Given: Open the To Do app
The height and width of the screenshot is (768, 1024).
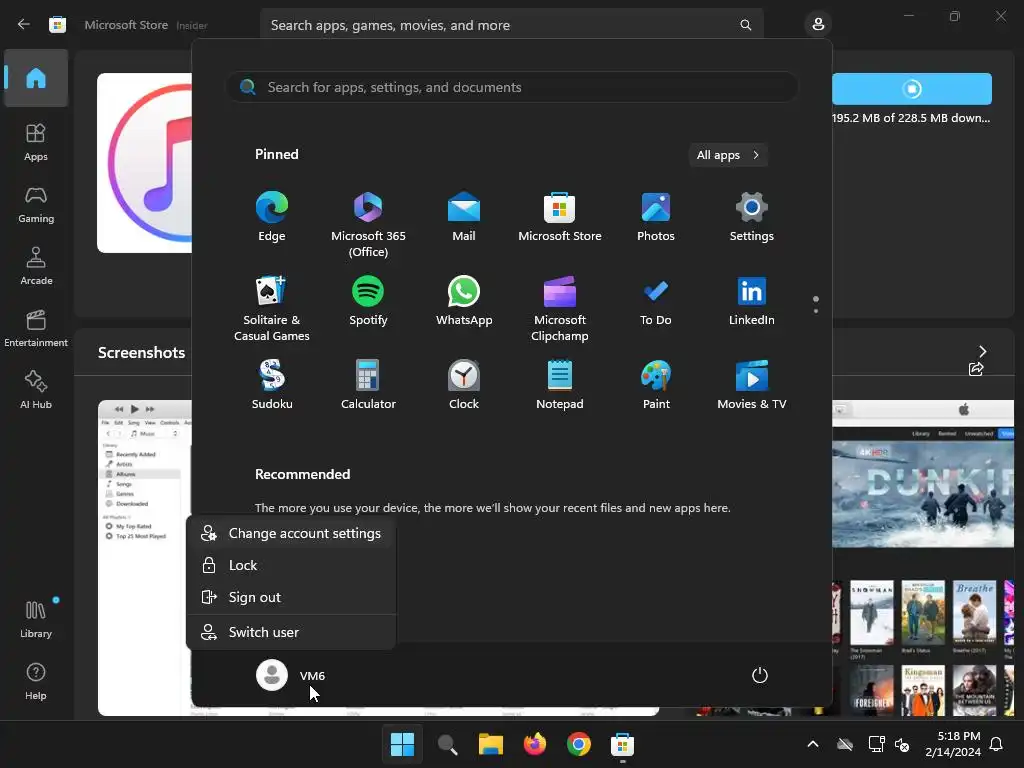Looking at the screenshot, I should tap(656, 302).
